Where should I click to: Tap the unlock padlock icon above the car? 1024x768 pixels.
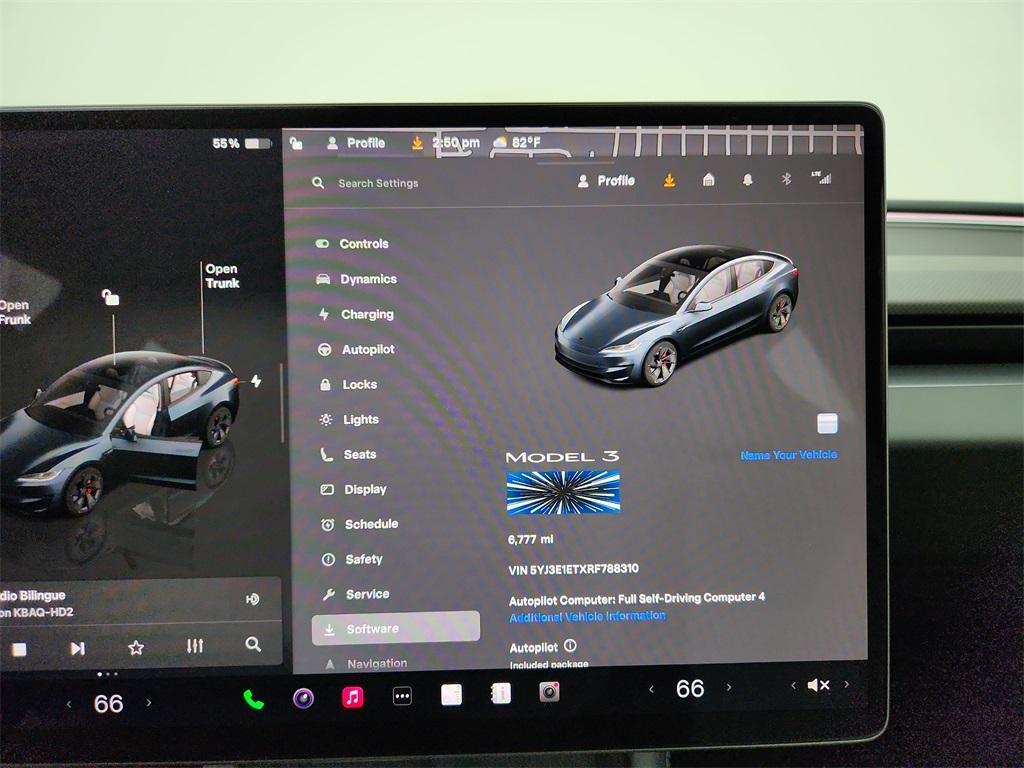click(x=110, y=298)
